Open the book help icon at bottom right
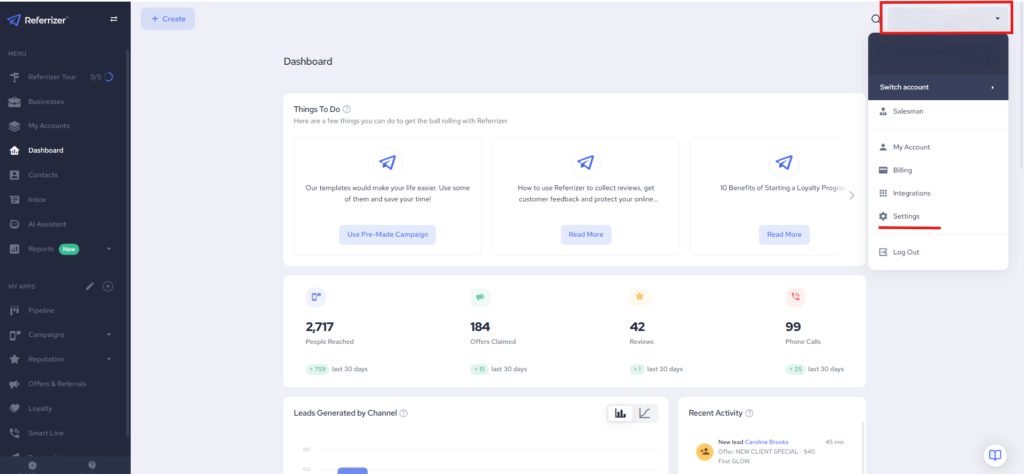Screen dimensions: 1024x474 (x=994, y=454)
